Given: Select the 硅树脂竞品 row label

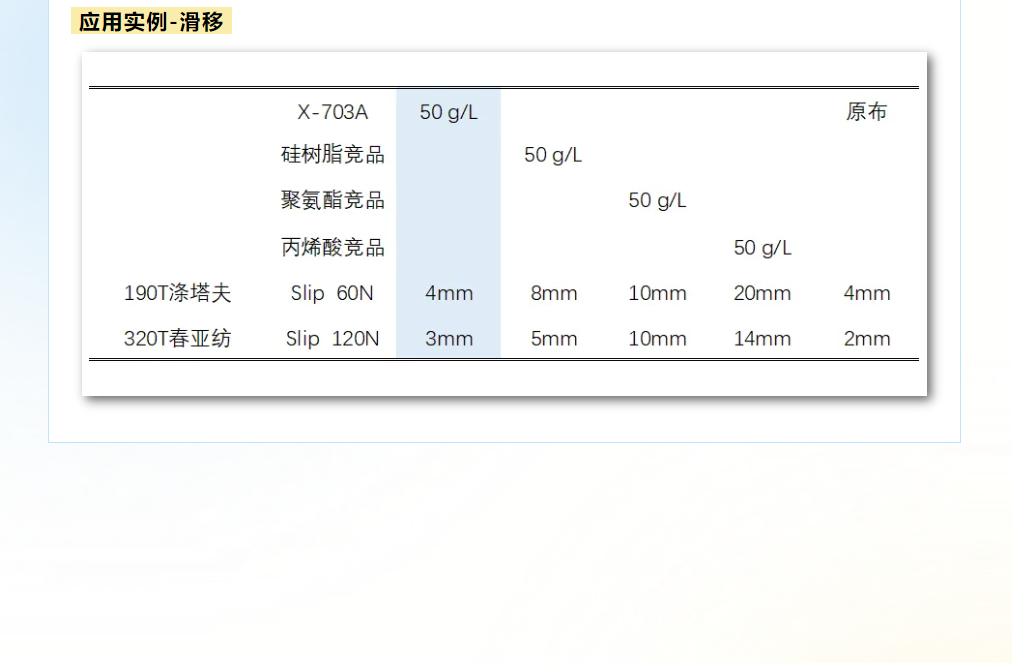Looking at the screenshot, I should (x=332, y=155).
